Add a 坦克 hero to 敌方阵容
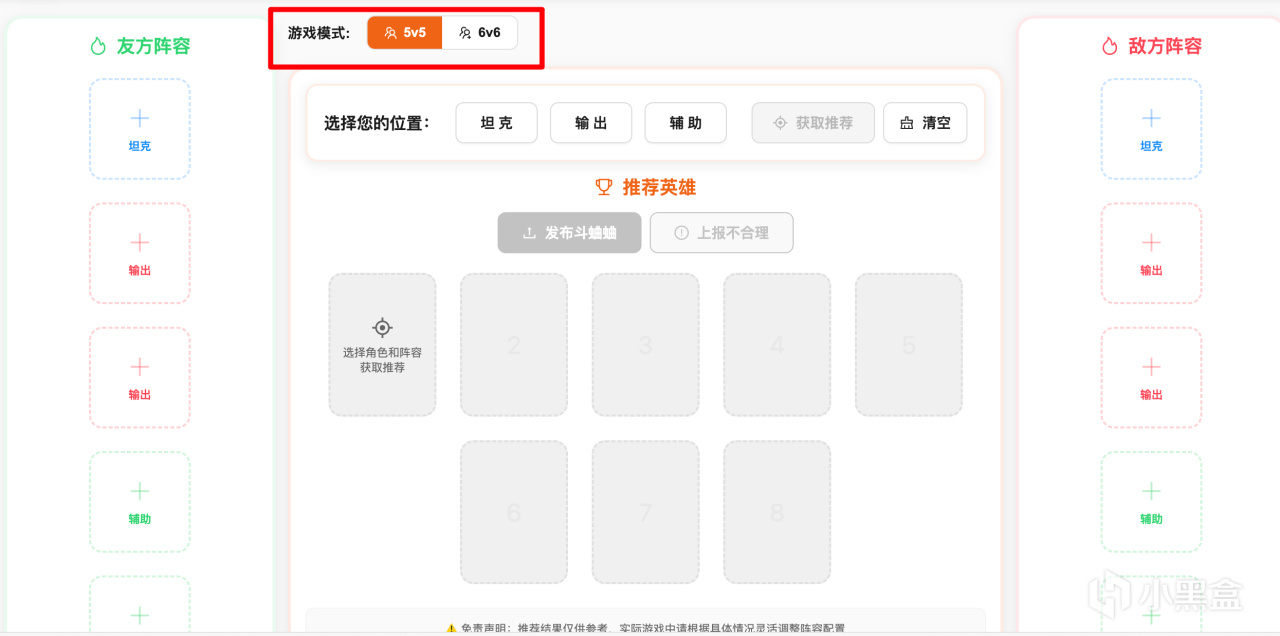 click(x=1151, y=130)
